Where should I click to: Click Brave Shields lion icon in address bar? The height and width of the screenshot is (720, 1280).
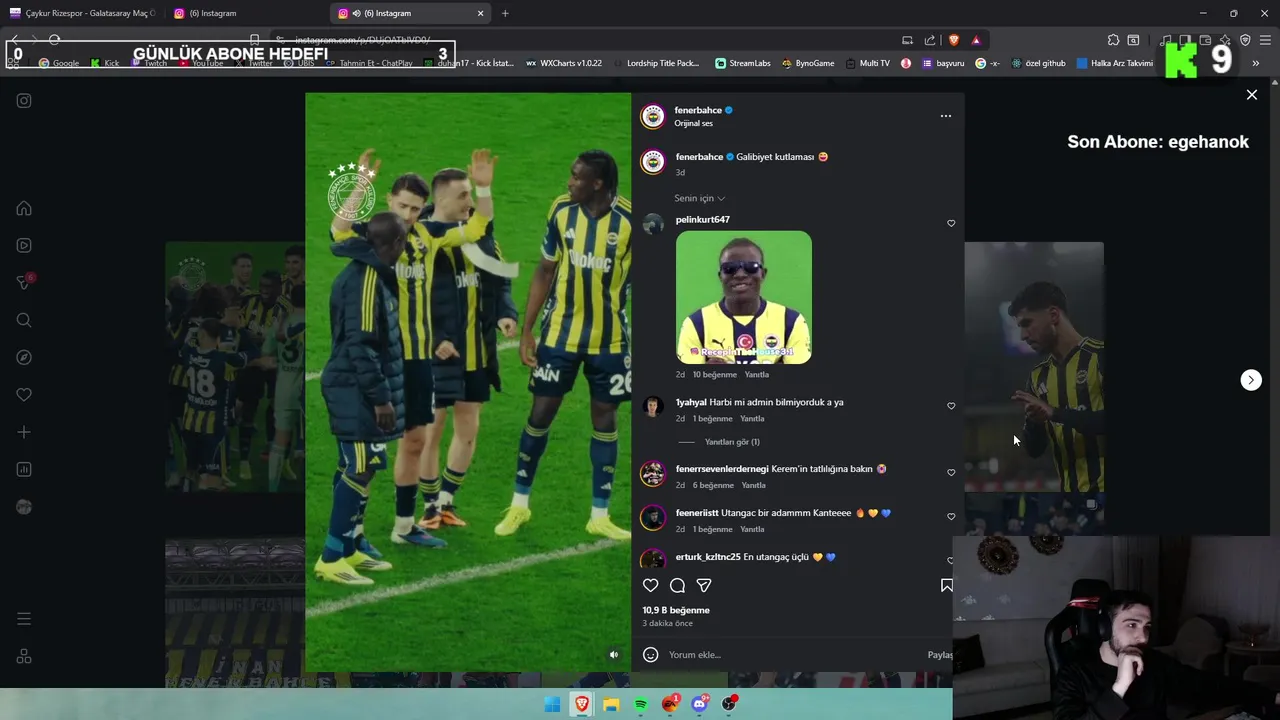click(953, 40)
